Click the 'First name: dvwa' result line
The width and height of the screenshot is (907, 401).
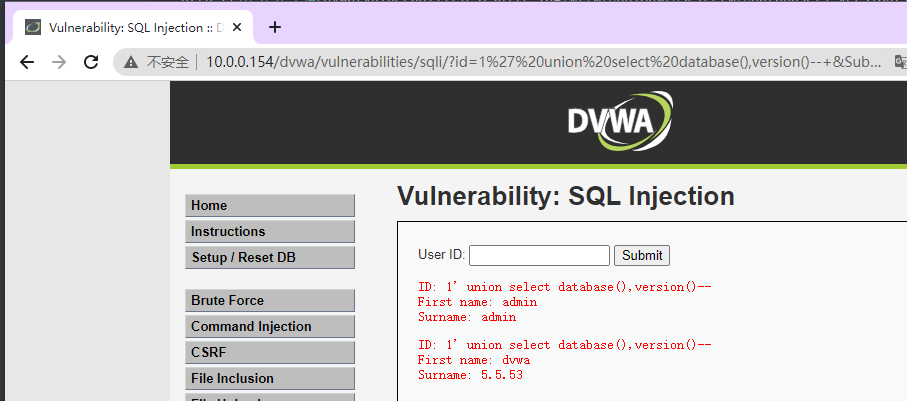coord(474,360)
